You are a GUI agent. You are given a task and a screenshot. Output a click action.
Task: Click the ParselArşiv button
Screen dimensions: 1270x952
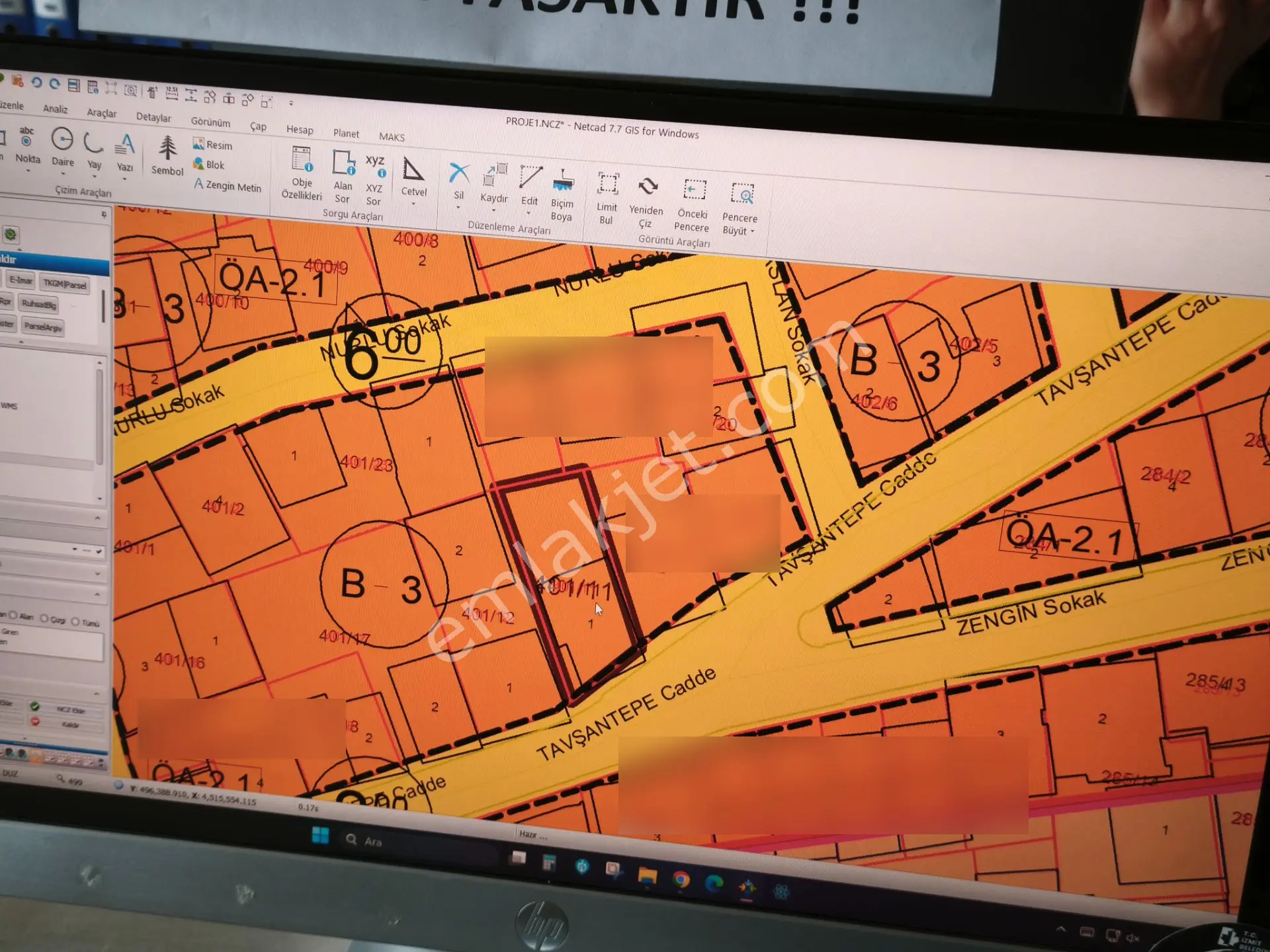(43, 327)
